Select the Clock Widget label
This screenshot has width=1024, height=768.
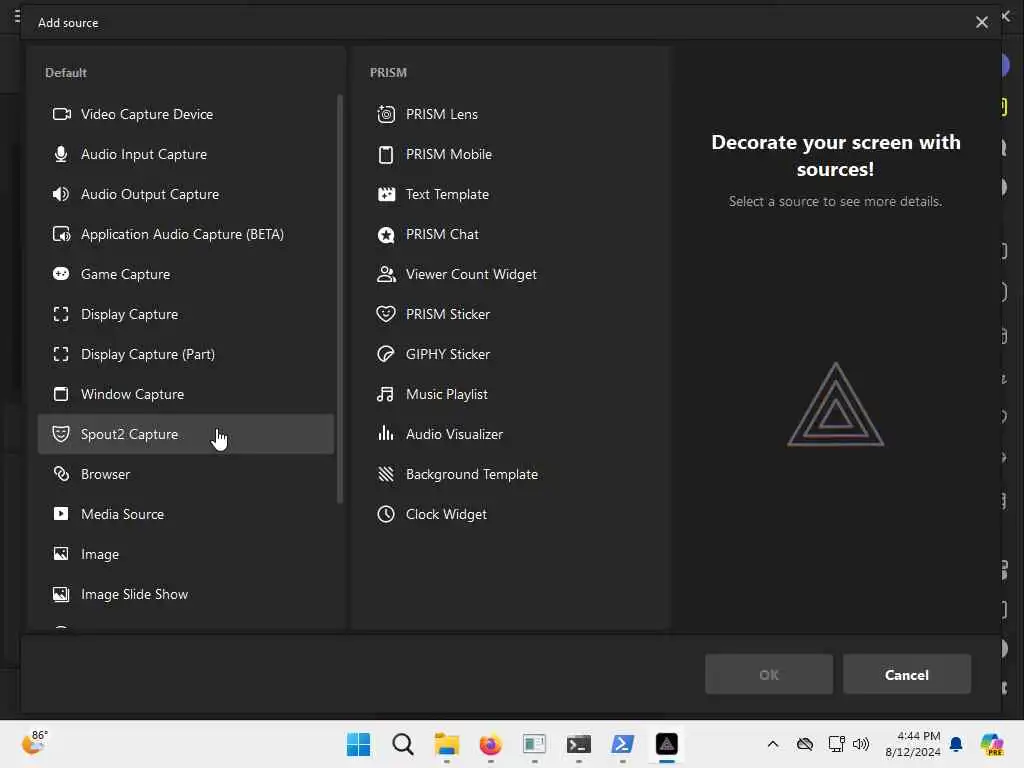pos(447,515)
